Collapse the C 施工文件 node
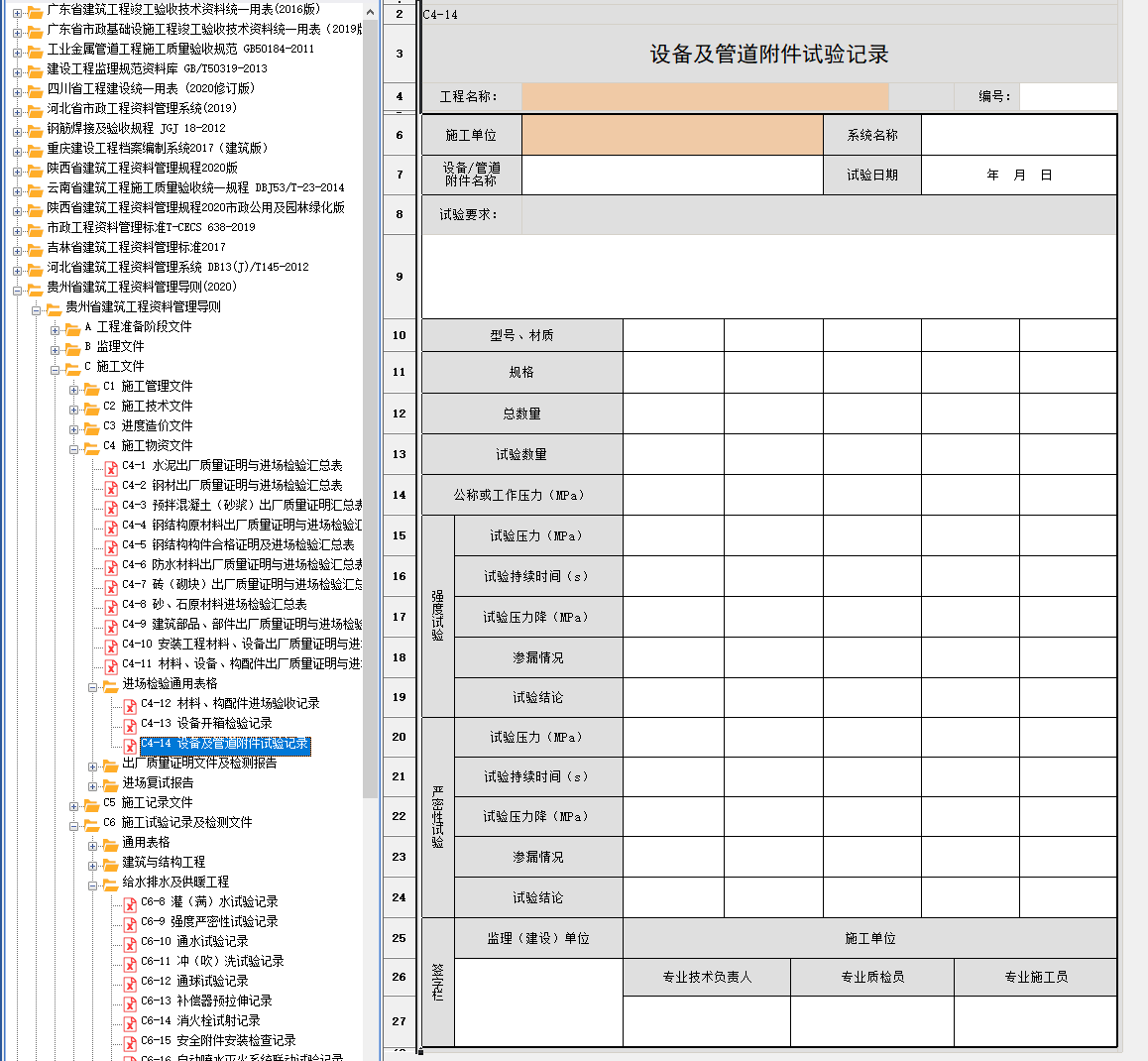This screenshot has height=1061, width=1148. (x=55, y=369)
